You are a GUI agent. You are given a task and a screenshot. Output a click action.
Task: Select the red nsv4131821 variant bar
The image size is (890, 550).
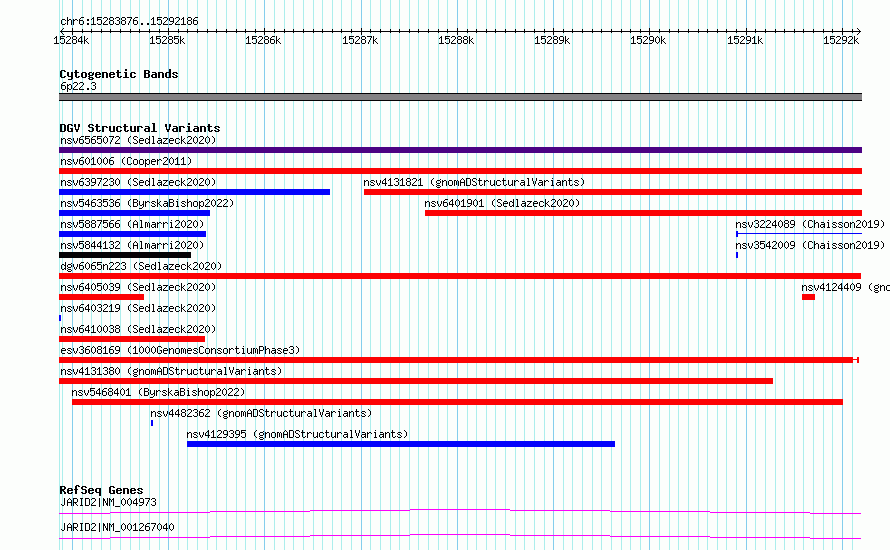pyautogui.click(x=613, y=192)
